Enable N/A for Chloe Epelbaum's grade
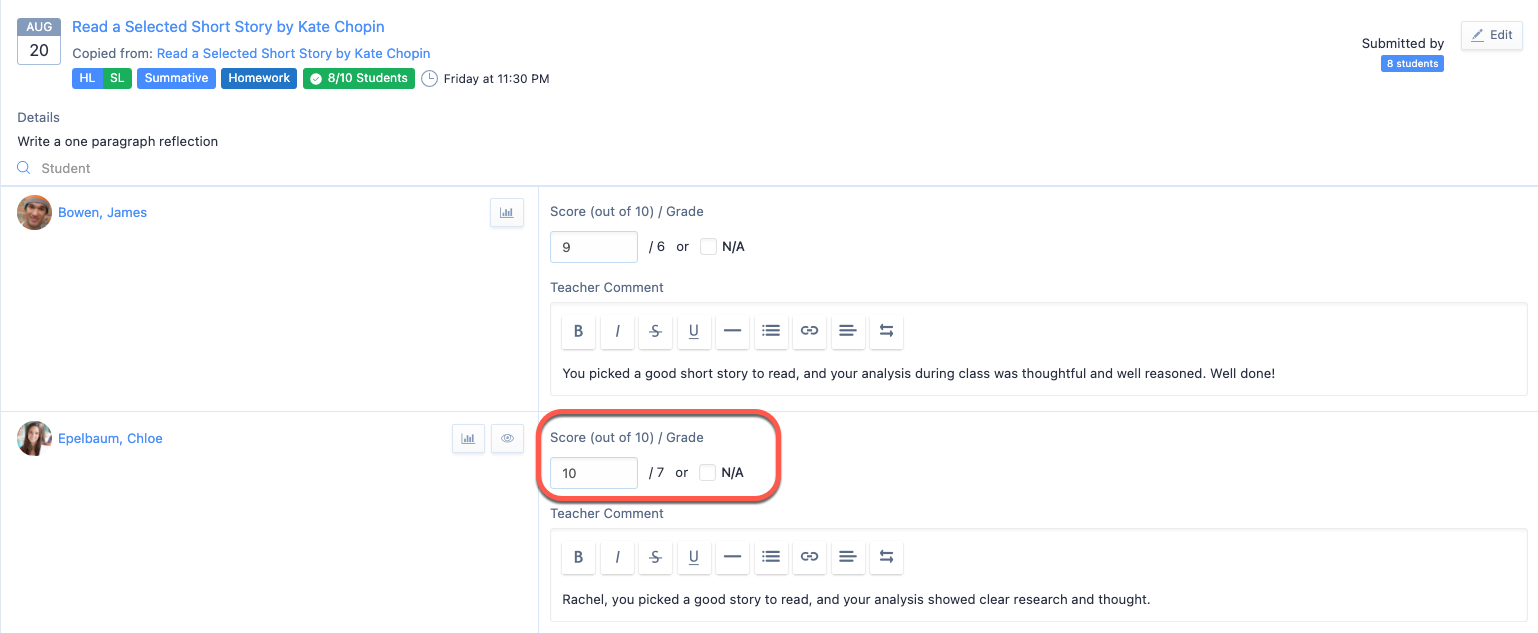 pyautogui.click(x=708, y=472)
